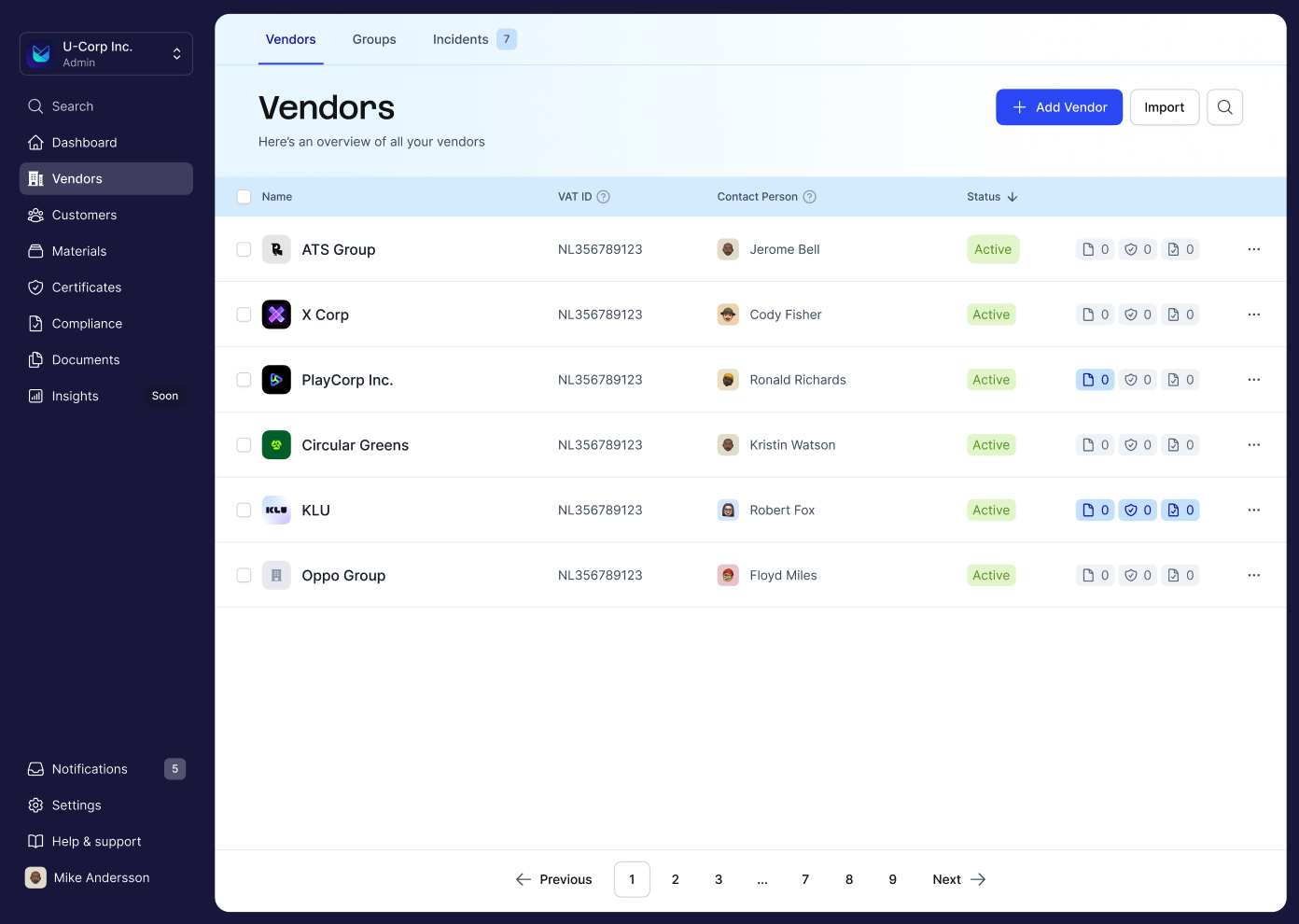Check the select-all checkbox in the table header
The height and width of the screenshot is (924, 1299).
point(244,197)
